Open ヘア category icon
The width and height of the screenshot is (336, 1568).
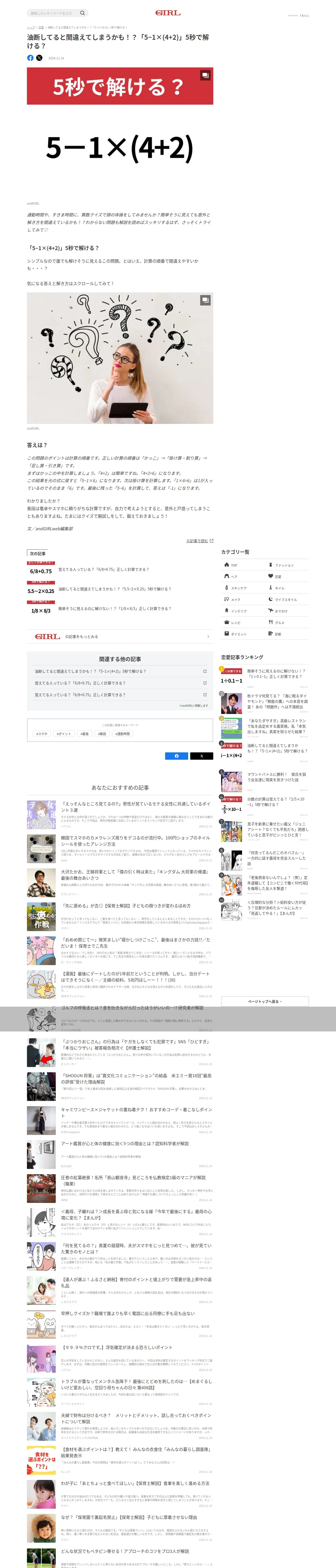[226, 577]
